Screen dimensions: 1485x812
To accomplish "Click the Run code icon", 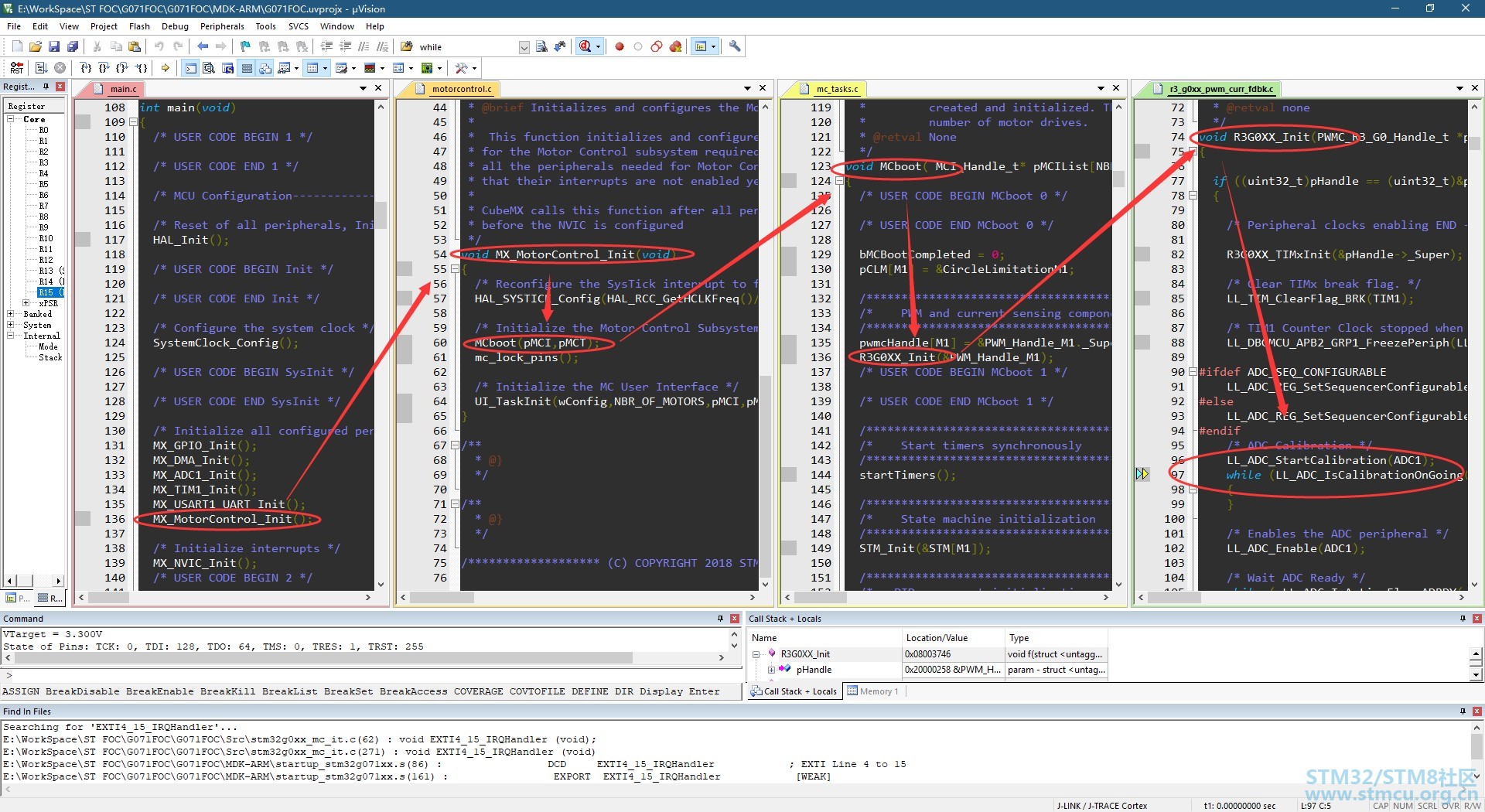I will point(42,68).
